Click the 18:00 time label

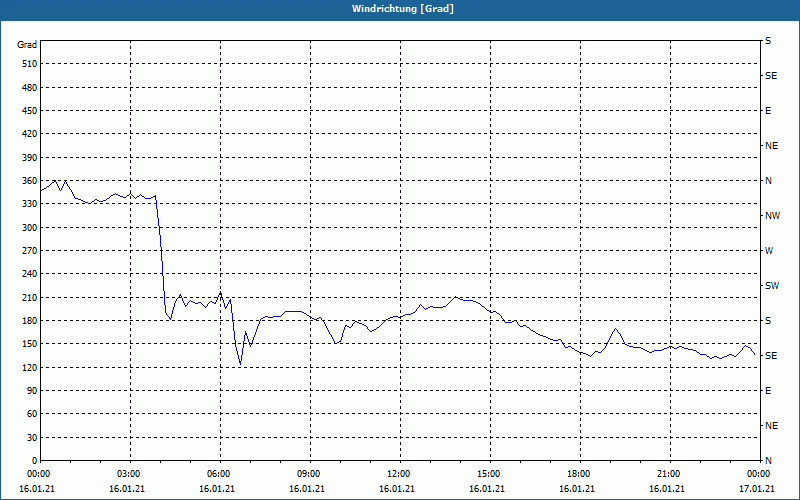pyautogui.click(x=579, y=474)
